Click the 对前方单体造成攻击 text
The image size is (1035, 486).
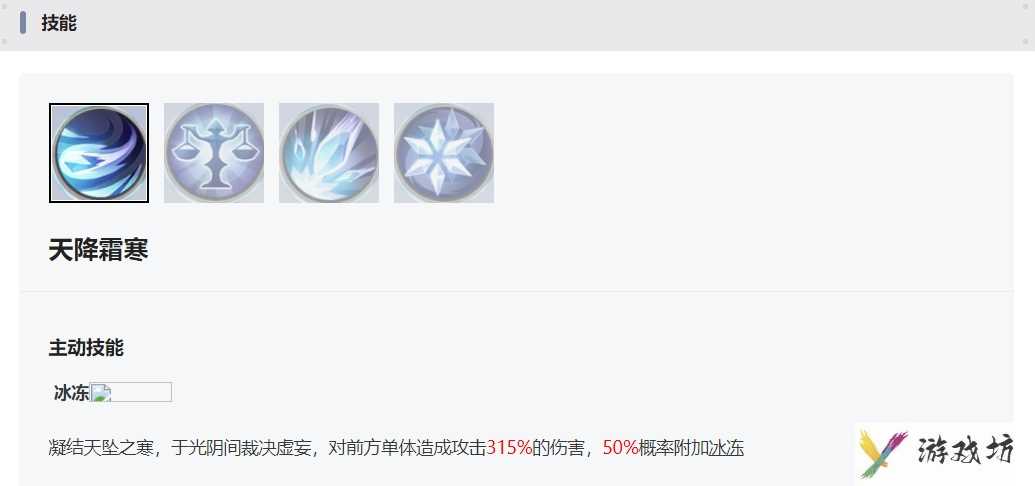[407, 448]
